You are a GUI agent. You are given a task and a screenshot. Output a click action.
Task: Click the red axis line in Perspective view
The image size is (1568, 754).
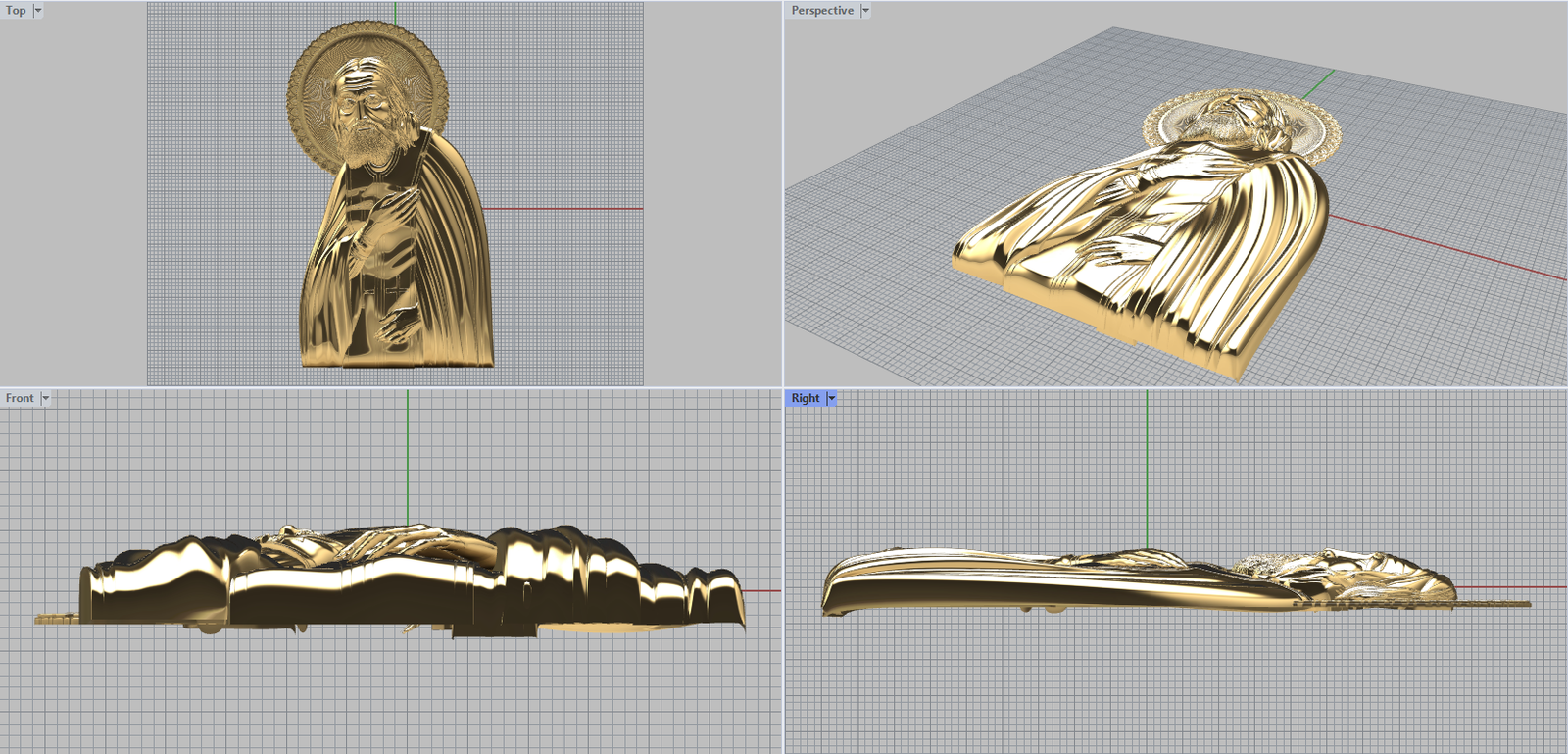[1450, 250]
